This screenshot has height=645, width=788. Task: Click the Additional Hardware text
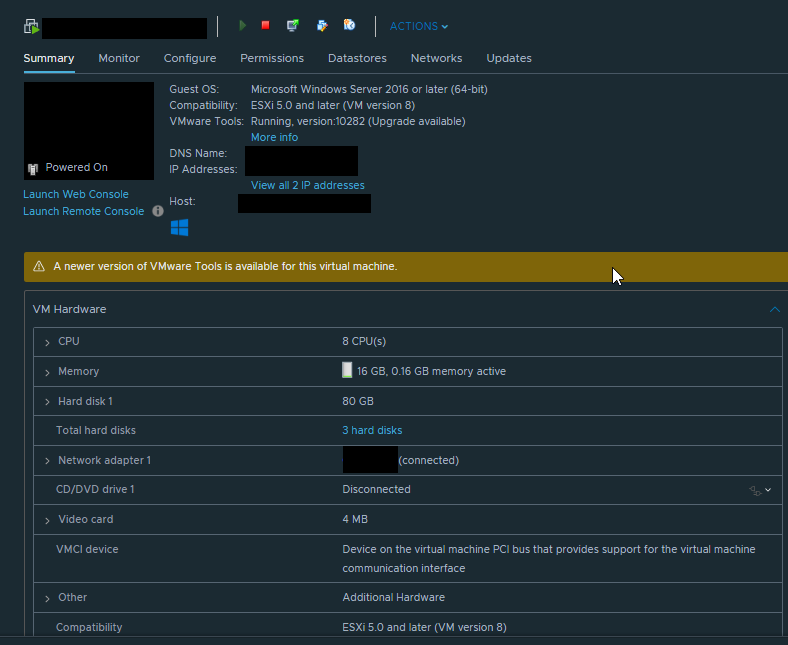(x=393, y=597)
